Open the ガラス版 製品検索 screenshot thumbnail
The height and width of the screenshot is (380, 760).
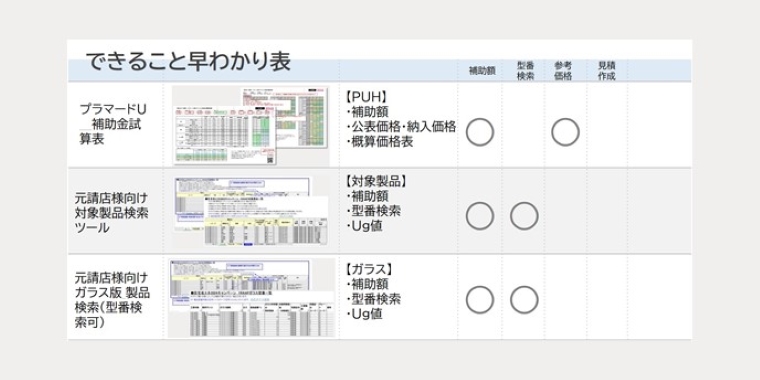coord(252,298)
